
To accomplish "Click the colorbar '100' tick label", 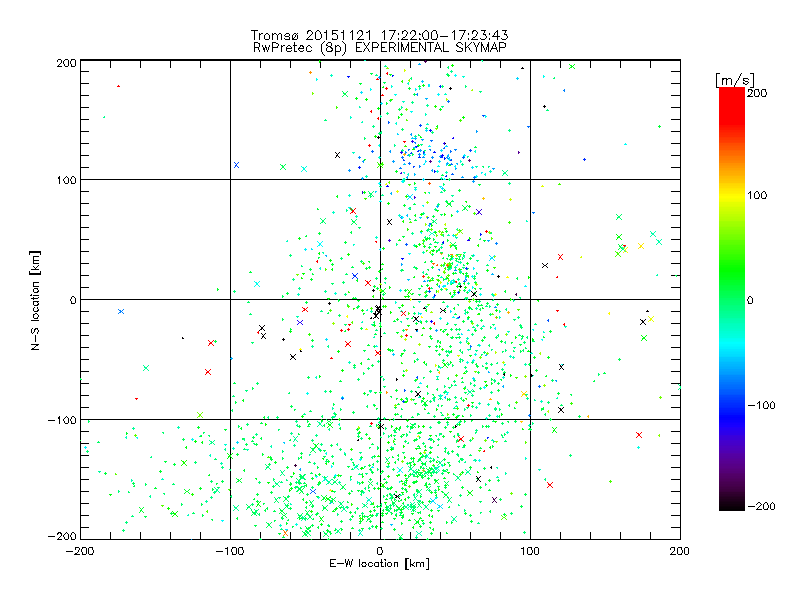I will point(757,195).
